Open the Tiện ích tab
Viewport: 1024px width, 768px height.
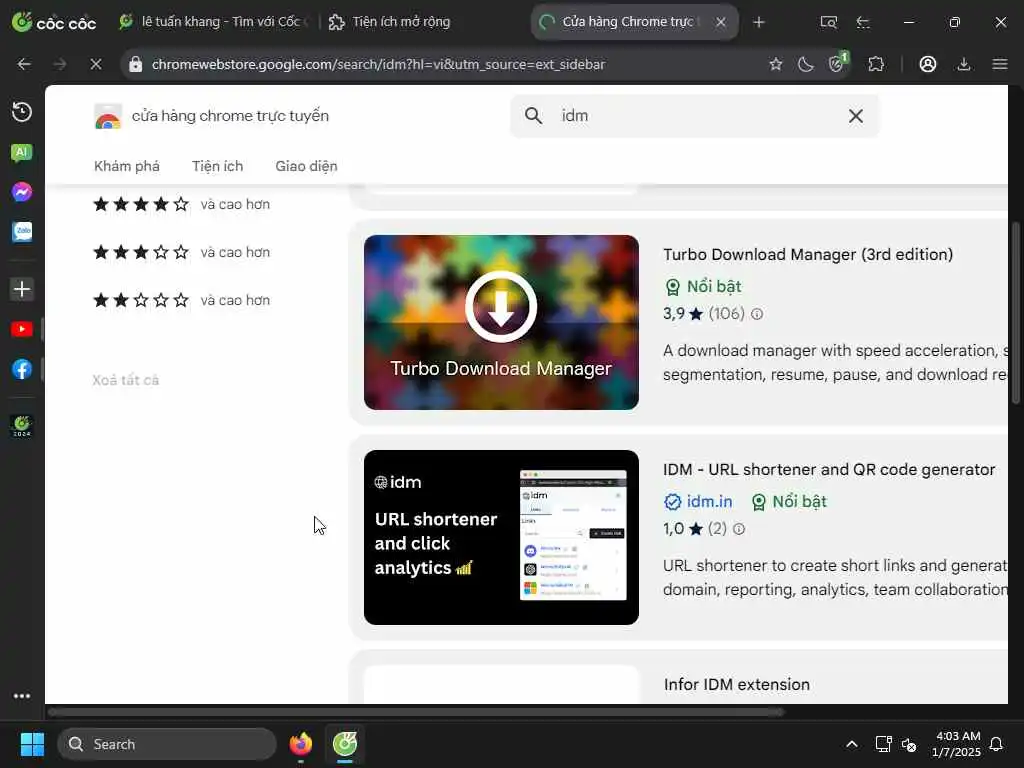click(217, 166)
